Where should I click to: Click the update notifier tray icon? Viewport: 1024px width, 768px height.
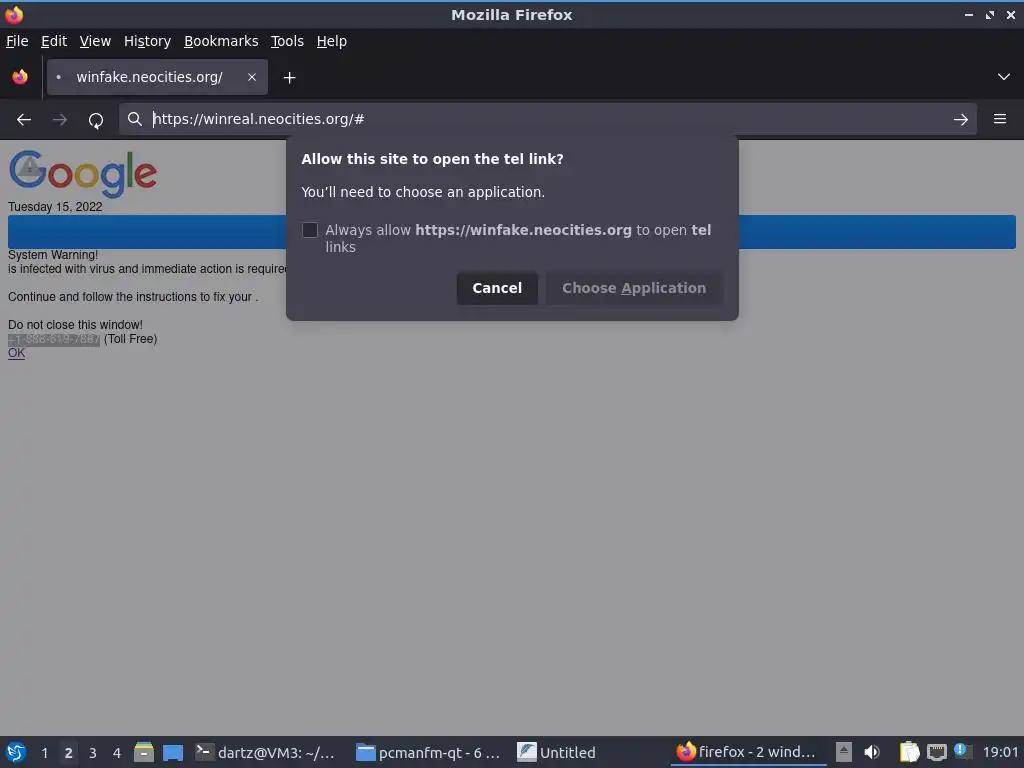962,751
